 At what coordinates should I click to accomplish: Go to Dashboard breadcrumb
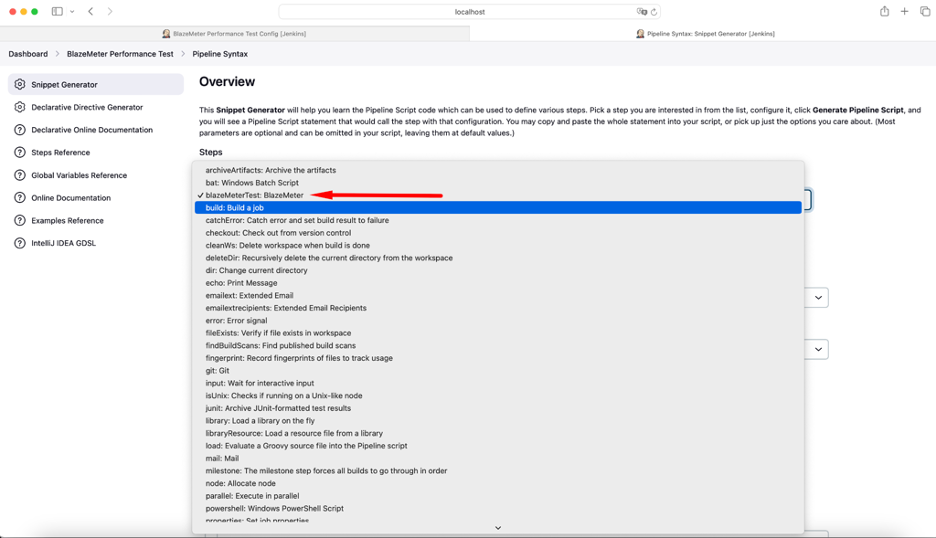pos(28,54)
